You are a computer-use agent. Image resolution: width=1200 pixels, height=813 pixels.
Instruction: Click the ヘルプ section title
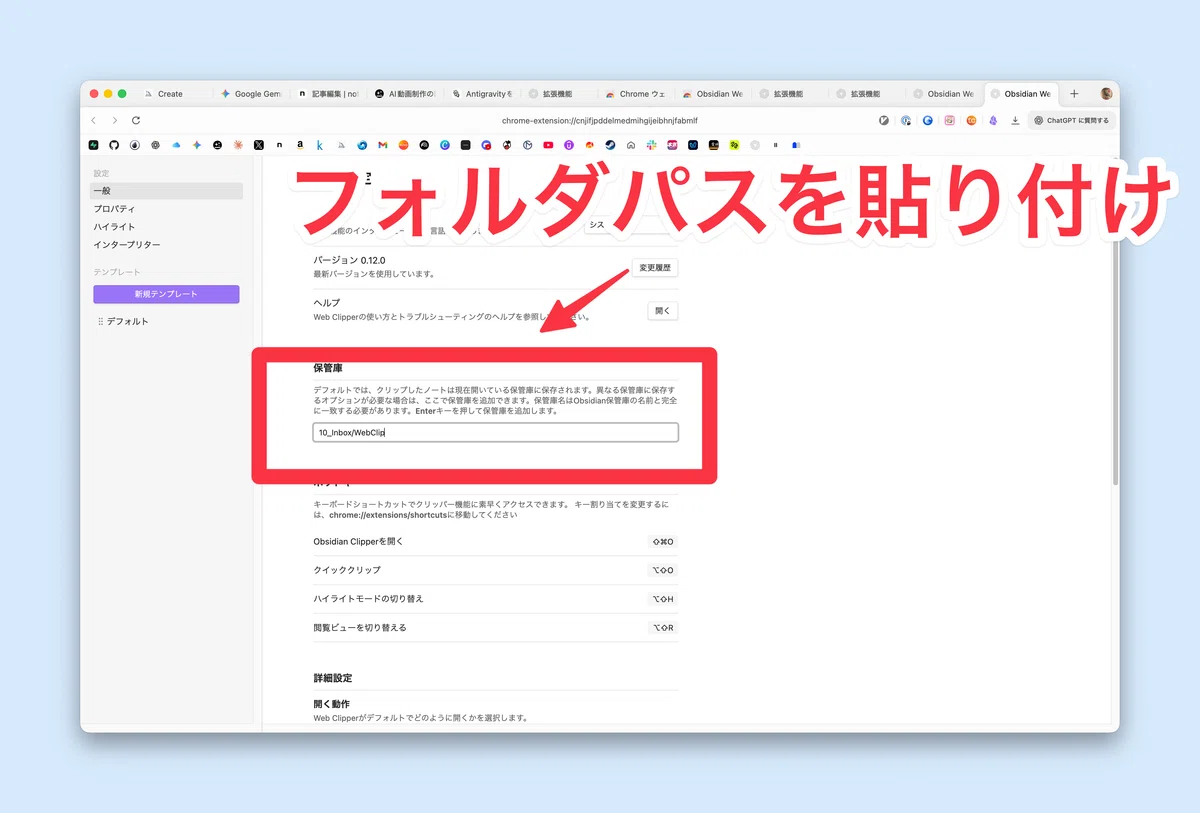pyautogui.click(x=327, y=303)
